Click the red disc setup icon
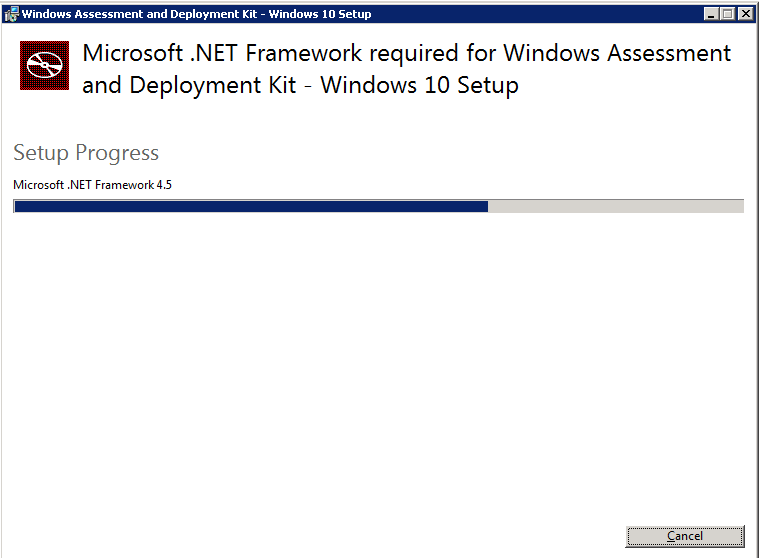Screen dimensions: 759x558 (x=44, y=65)
